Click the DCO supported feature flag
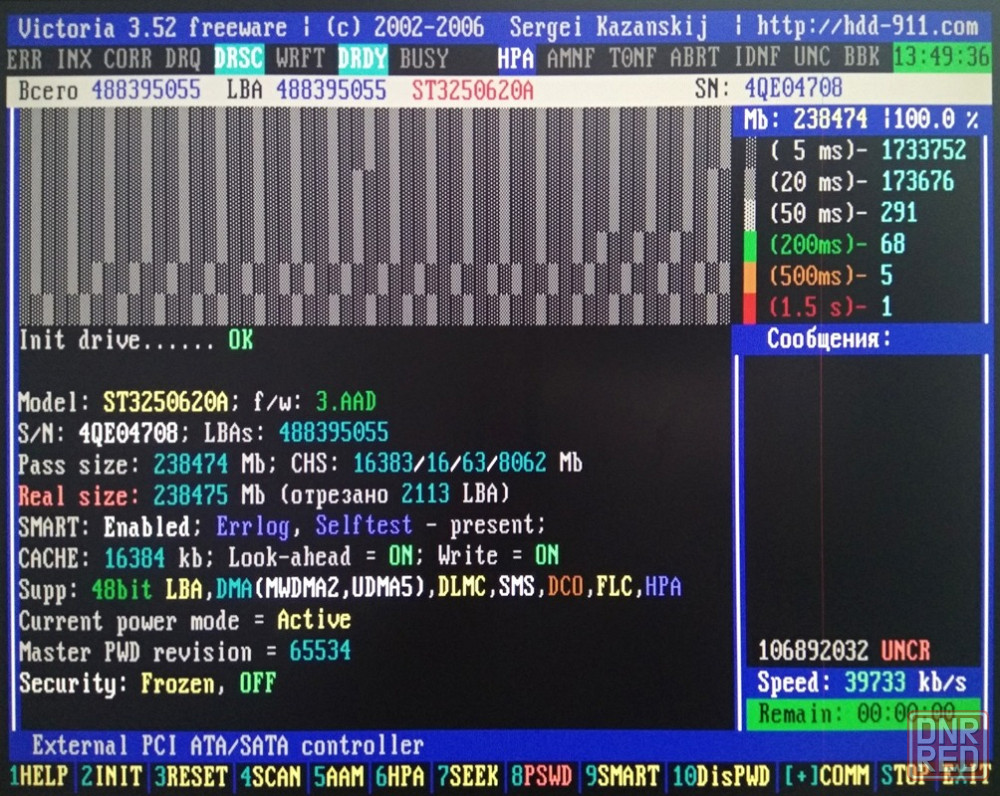Image resolution: width=1000 pixels, height=796 pixels. coord(566,587)
